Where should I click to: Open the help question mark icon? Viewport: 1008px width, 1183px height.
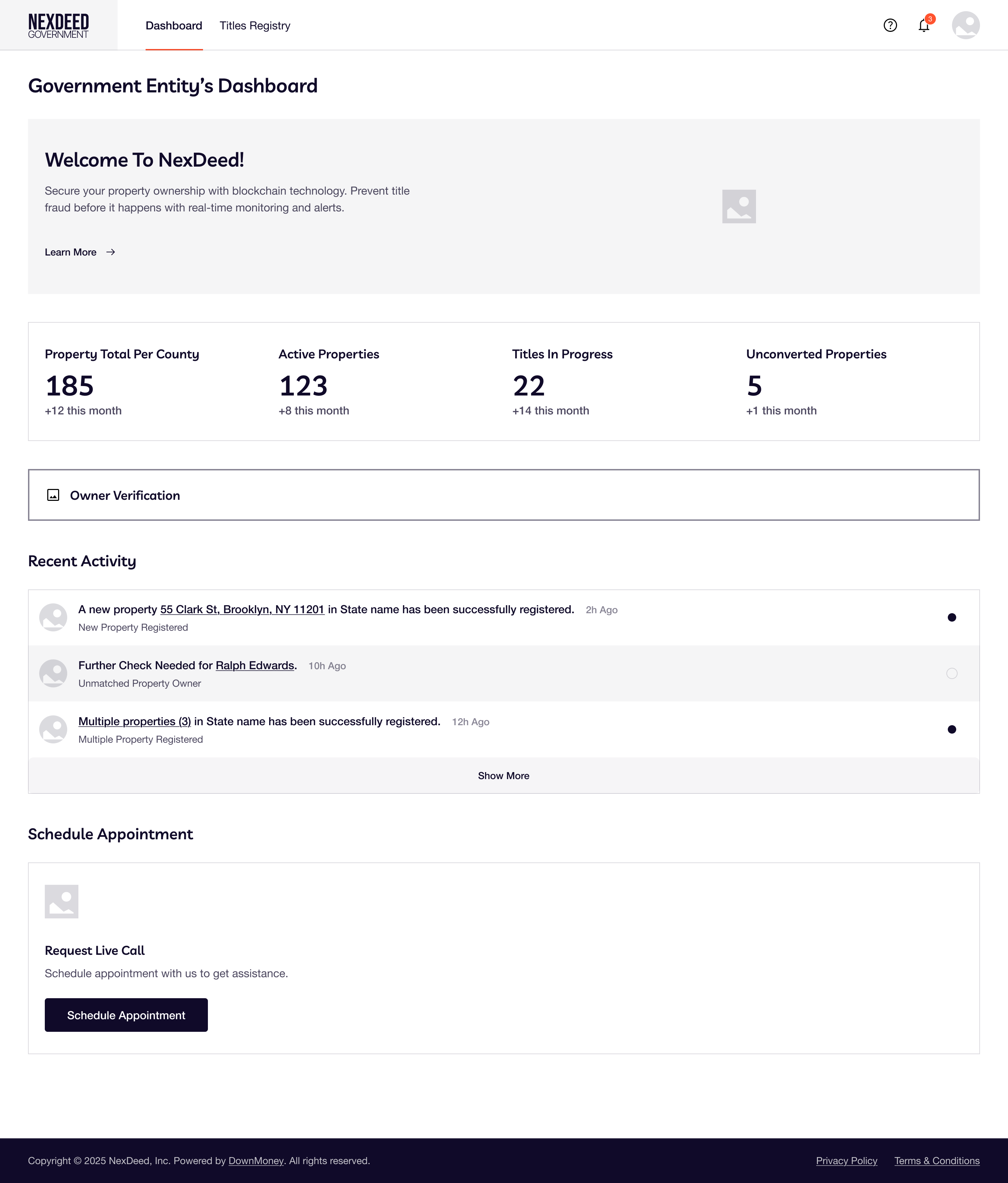(x=890, y=25)
